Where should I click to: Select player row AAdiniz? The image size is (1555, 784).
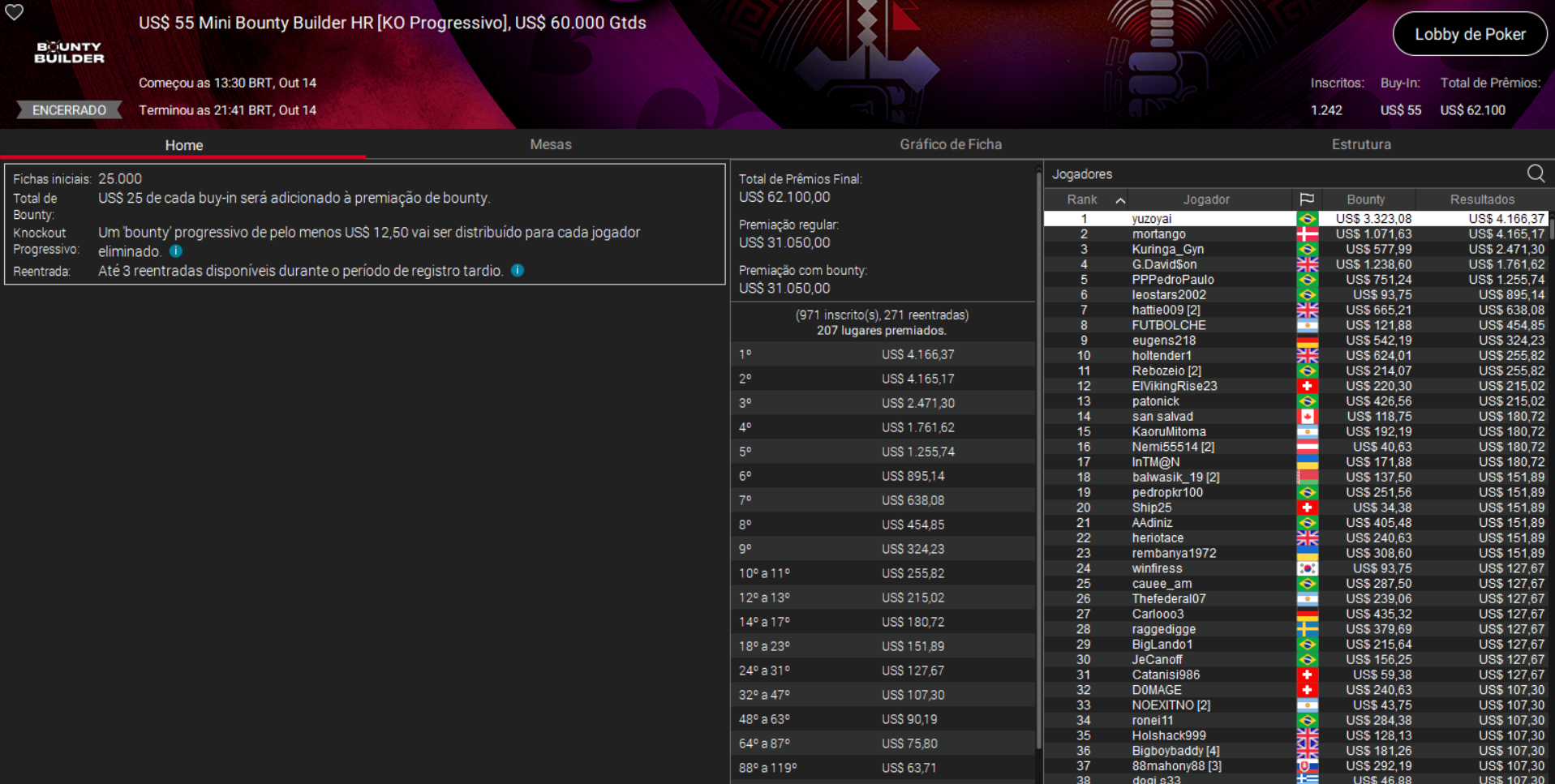coord(1295,523)
